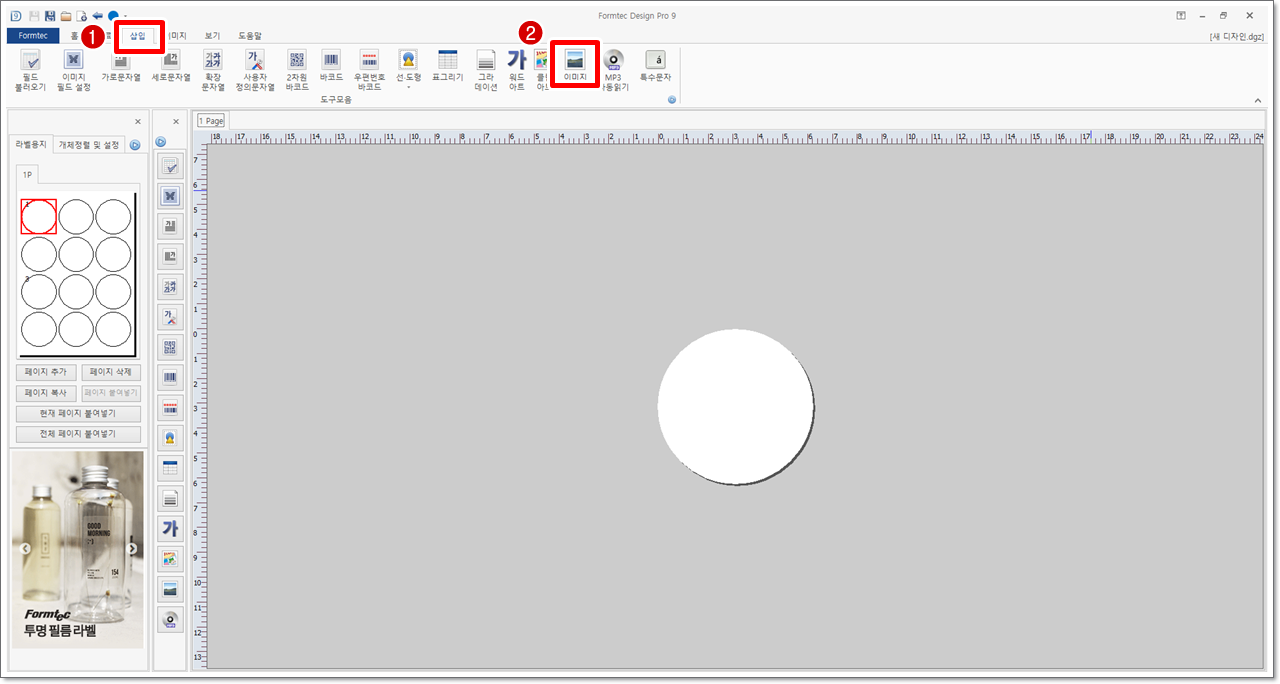
Task: Select landscape image icon in vertical palette
Action: click(170, 589)
